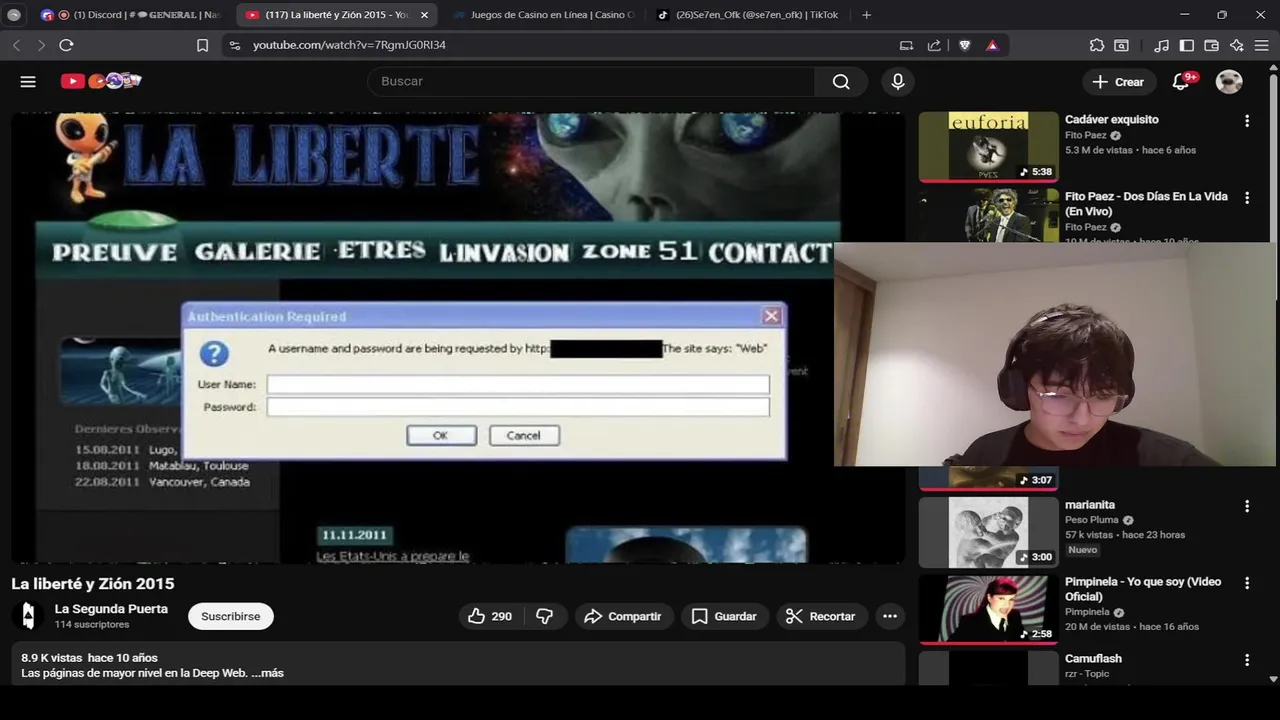This screenshot has width=1280, height=720.
Task: Close the YouTube La liberté tab
Action: 424,15
